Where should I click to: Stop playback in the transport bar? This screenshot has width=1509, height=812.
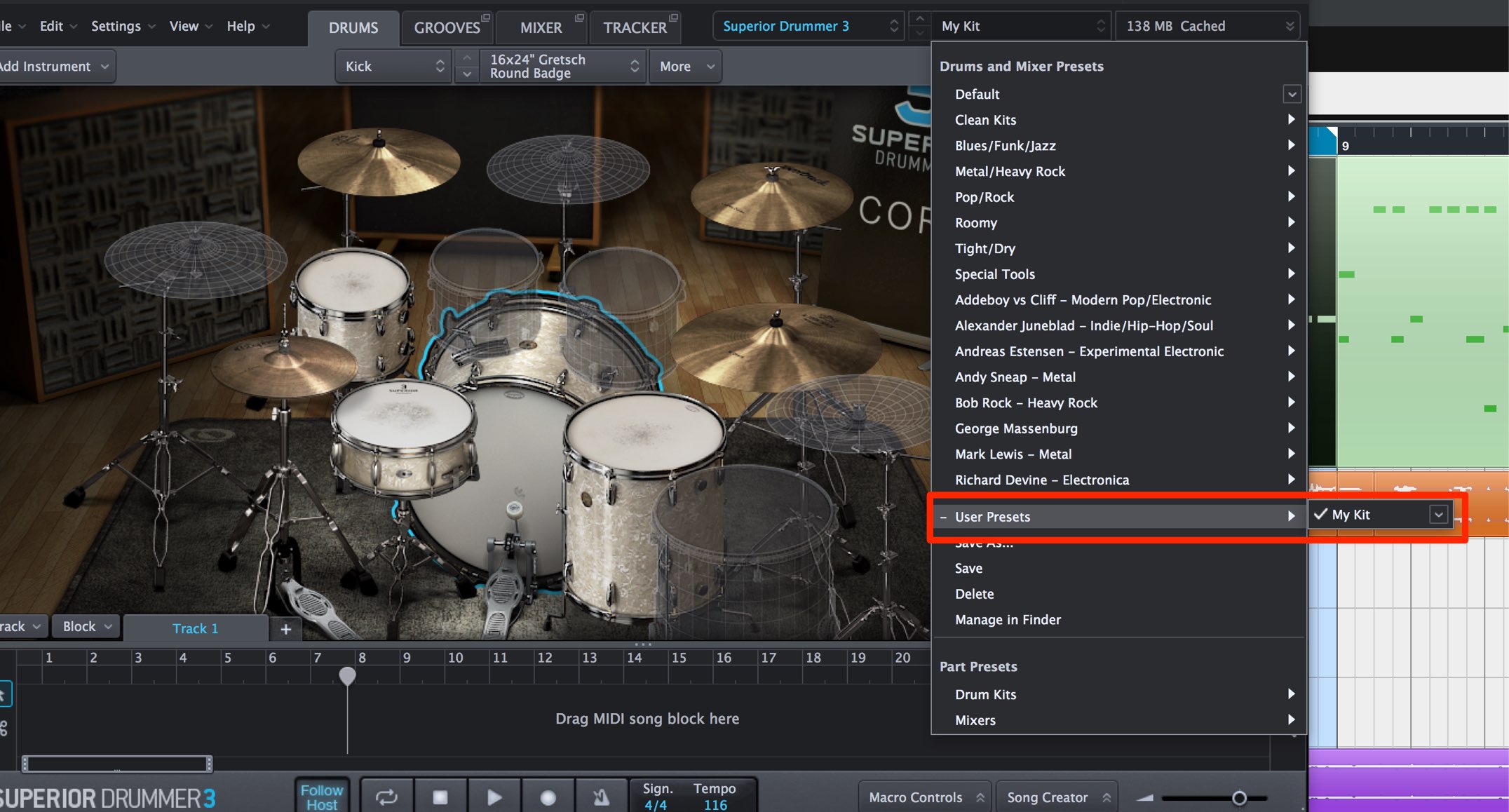(x=440, y=797)
